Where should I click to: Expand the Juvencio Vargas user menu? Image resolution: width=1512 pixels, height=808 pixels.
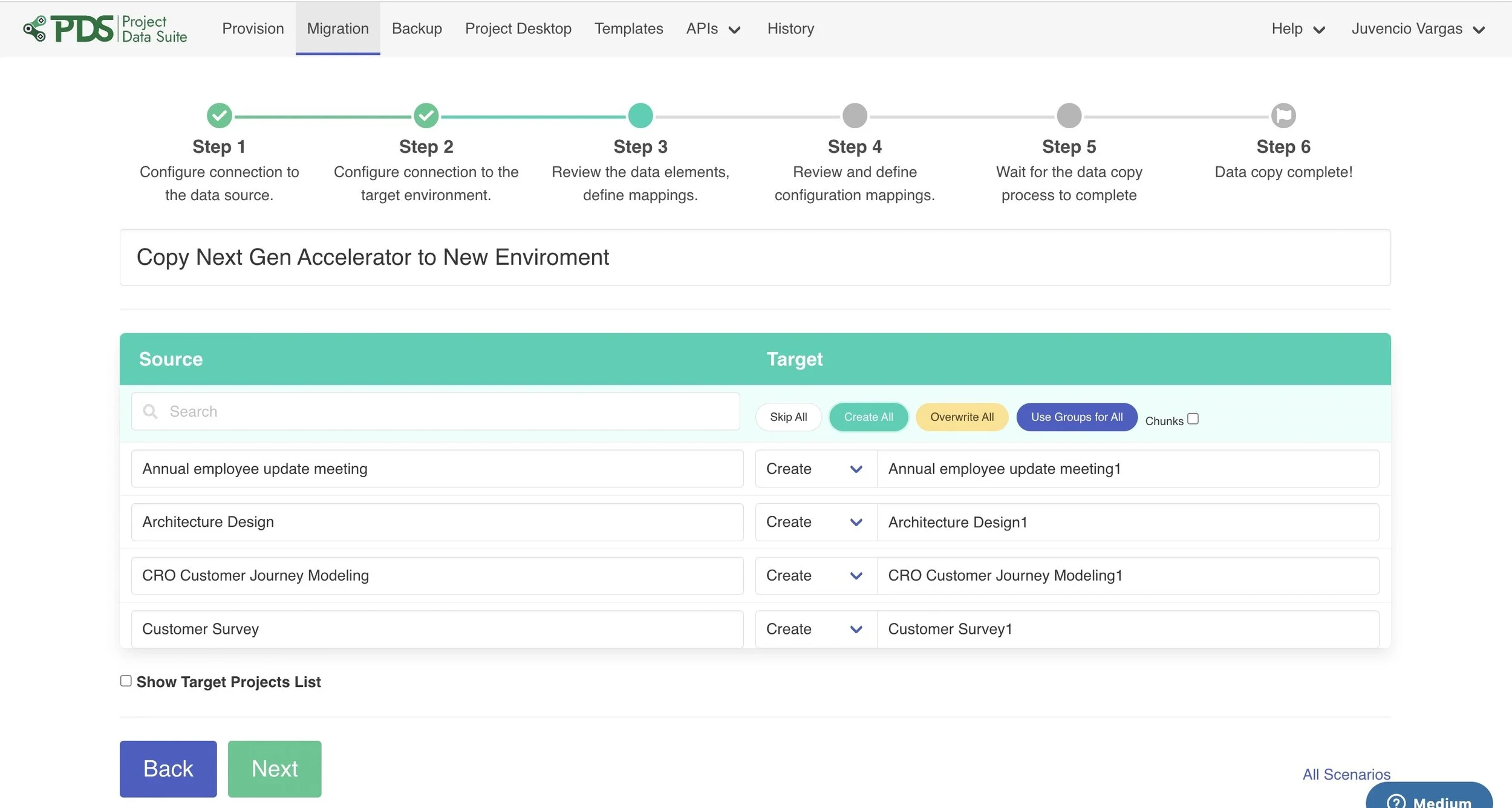pyautogui.click(x=1417, y=29)
